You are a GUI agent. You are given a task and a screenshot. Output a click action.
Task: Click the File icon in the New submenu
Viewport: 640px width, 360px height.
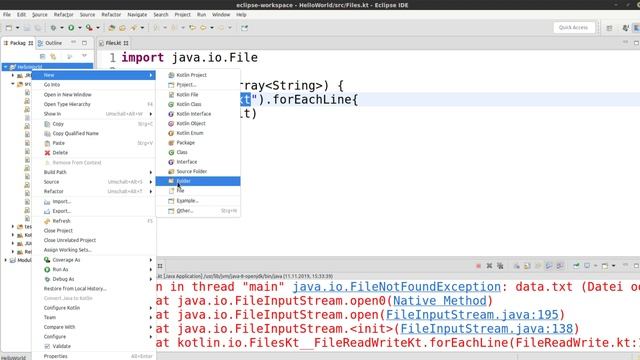(171, 191)
